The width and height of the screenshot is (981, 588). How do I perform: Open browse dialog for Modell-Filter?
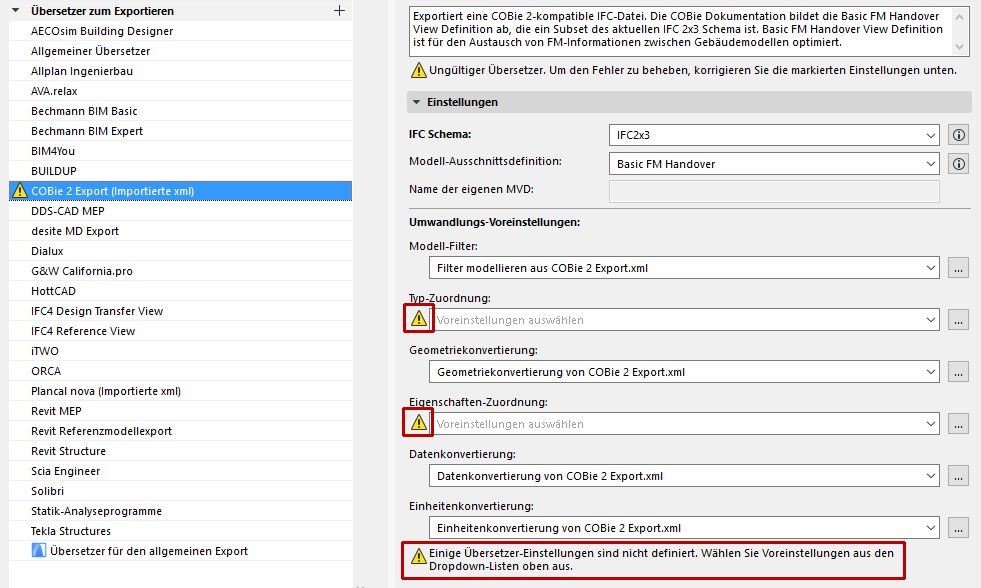coord(958,267)
